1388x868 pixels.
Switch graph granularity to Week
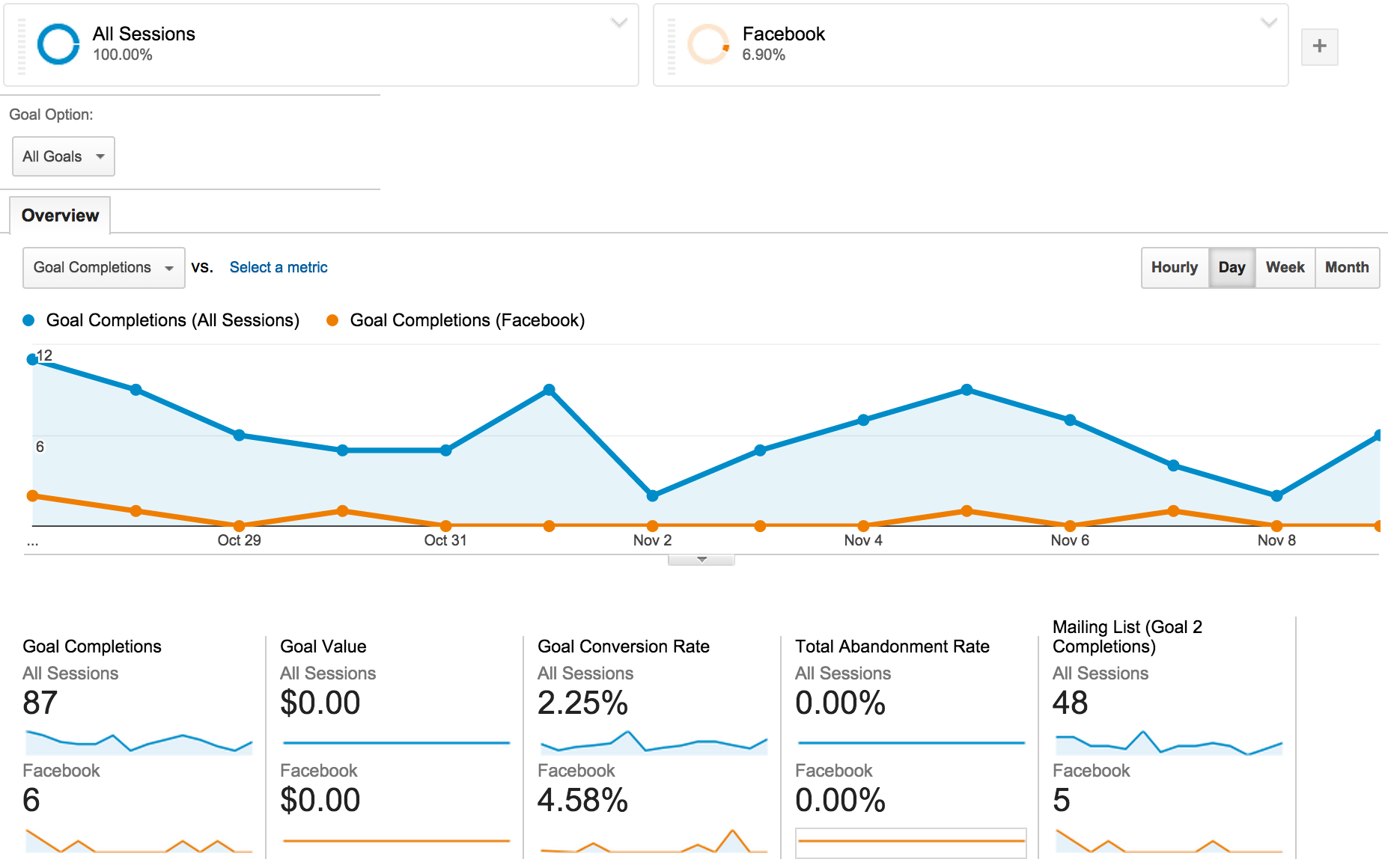[1285, 267]
